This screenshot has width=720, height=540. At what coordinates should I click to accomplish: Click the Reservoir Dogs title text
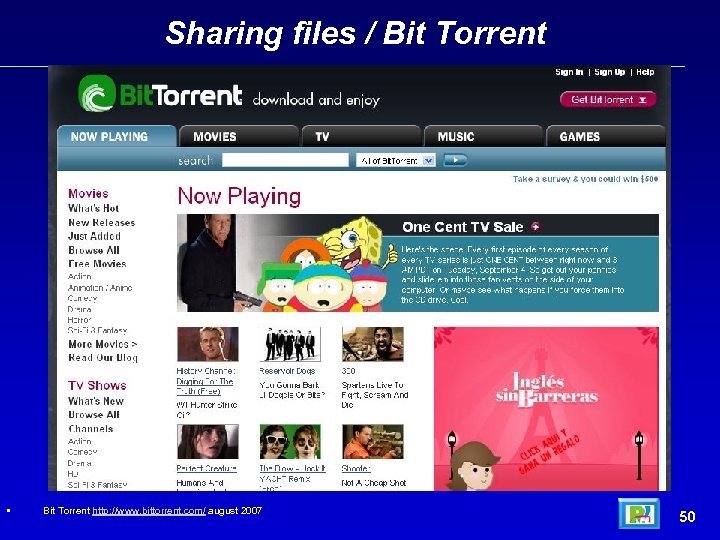point(287,371)
